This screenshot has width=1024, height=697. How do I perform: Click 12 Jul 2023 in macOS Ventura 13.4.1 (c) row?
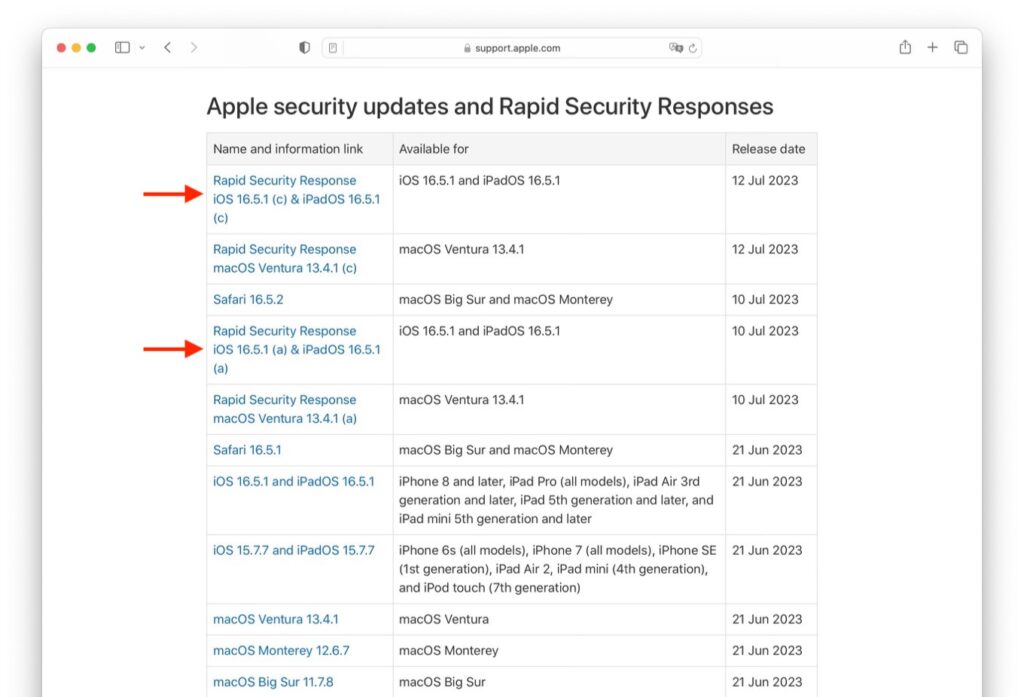point(765,249)
